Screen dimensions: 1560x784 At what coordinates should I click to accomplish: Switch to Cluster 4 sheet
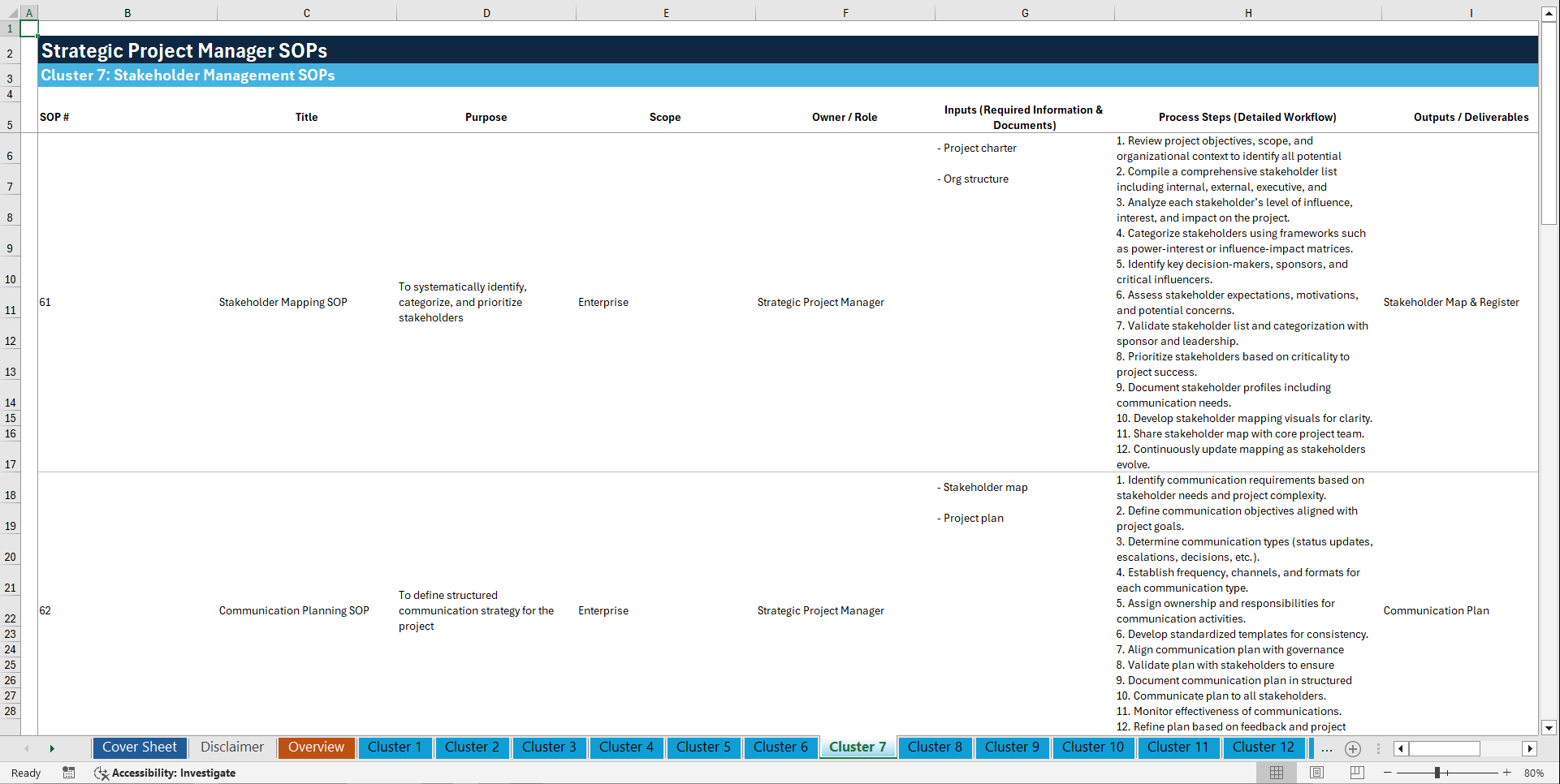pos(626,747)
